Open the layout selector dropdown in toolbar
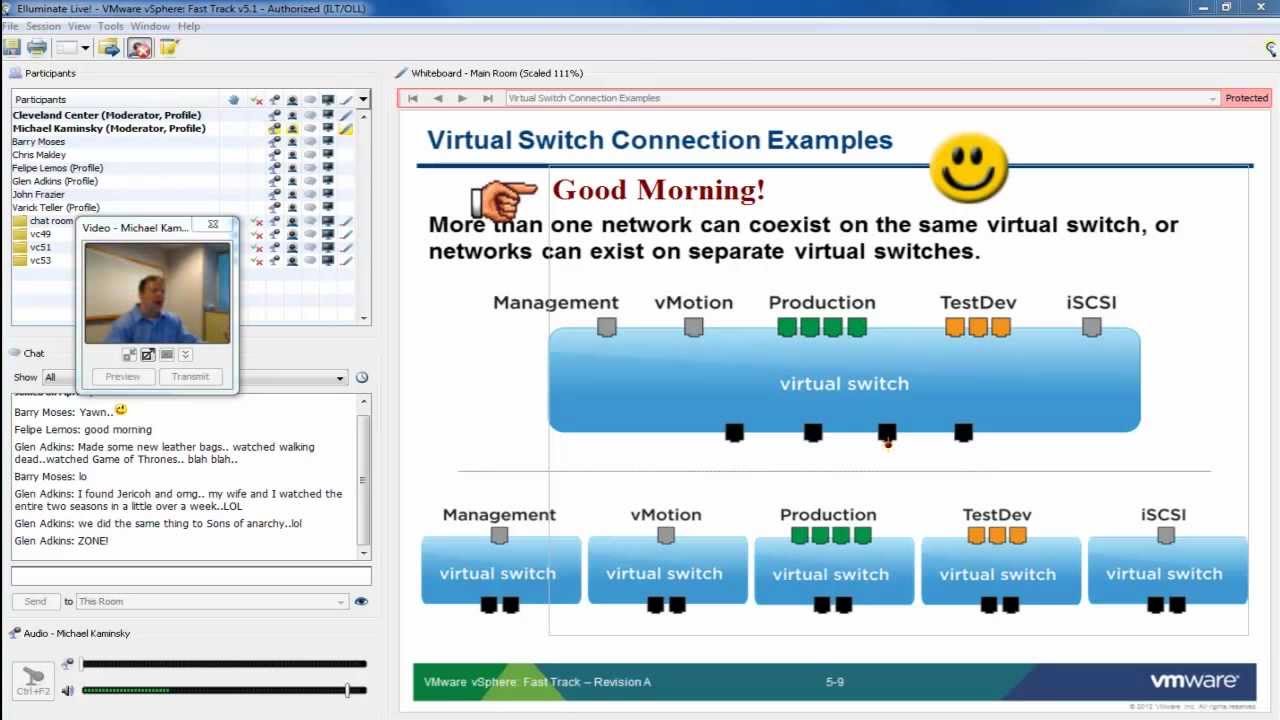The image size is (1280, 720). [x=72, y=47]
